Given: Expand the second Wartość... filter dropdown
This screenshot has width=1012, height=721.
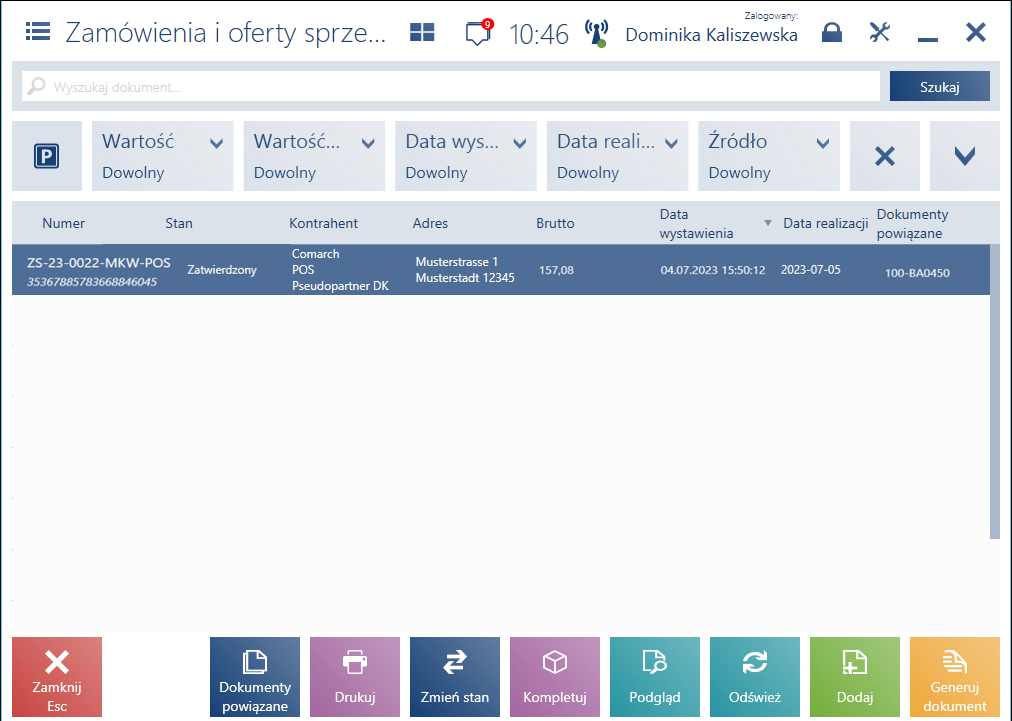Looking at the screenshot, I should click(314, 156).
